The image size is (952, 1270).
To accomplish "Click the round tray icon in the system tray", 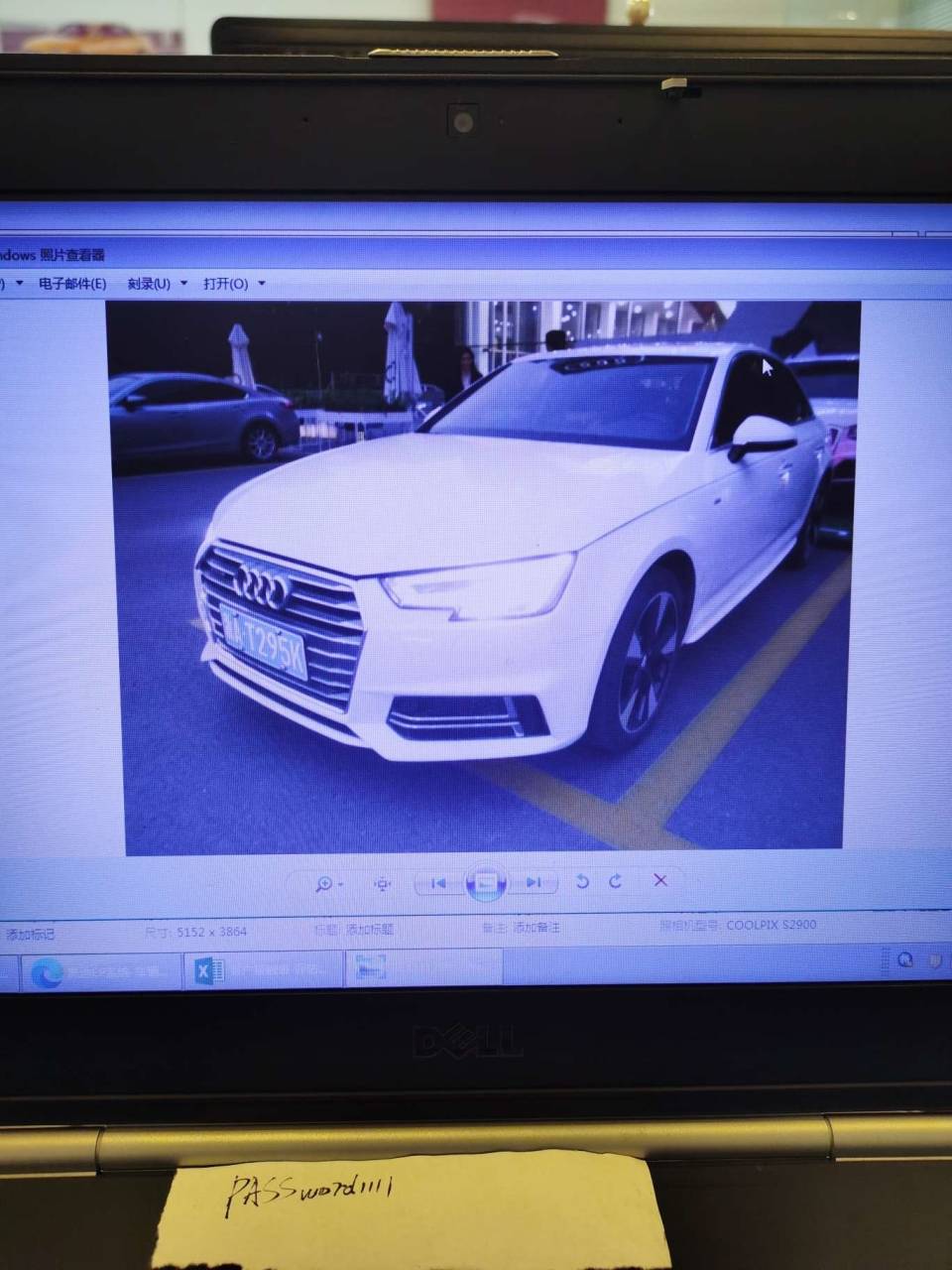I will [x=904, y=960].
